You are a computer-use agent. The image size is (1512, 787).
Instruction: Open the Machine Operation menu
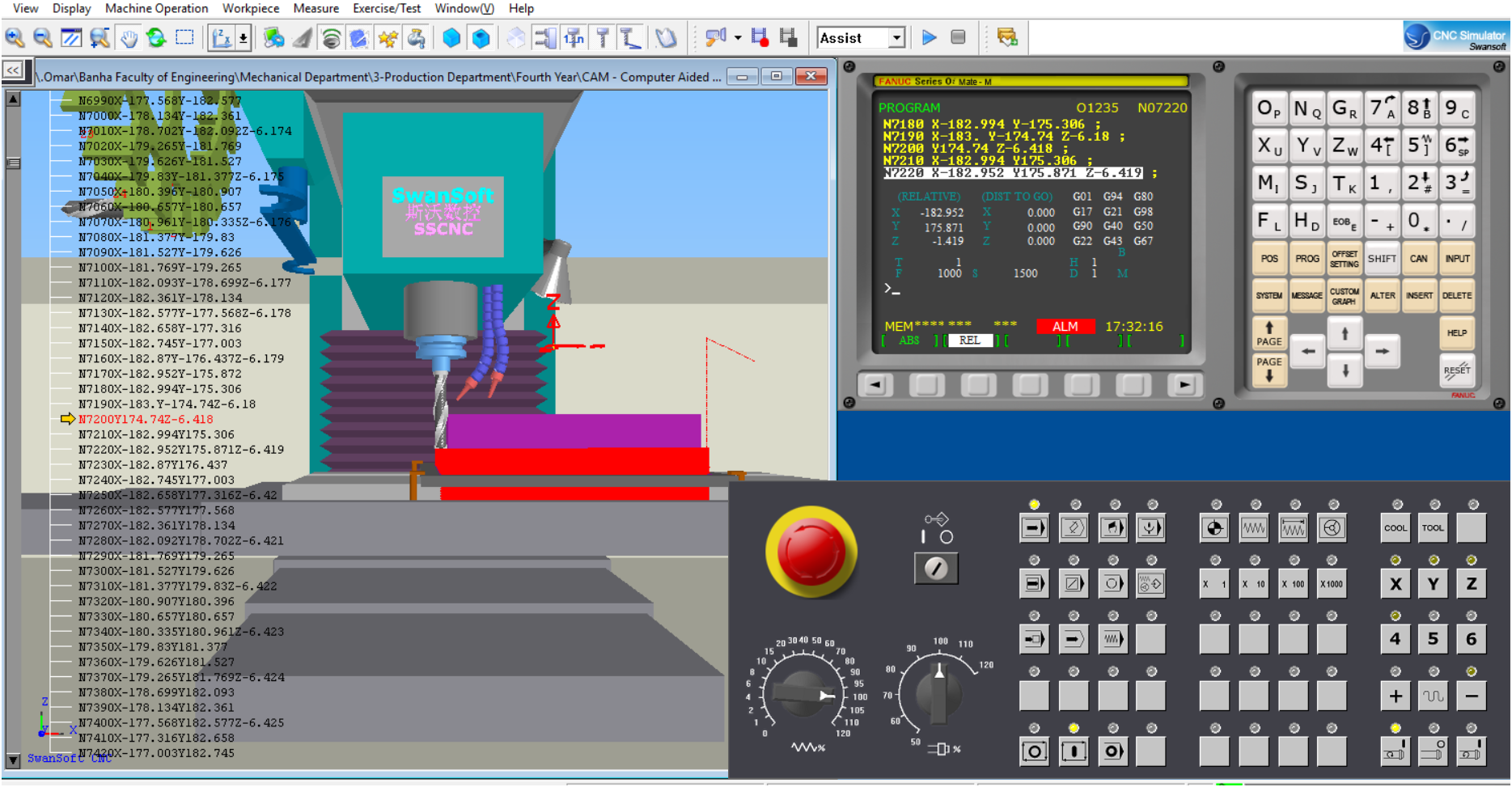click(157, 8)
